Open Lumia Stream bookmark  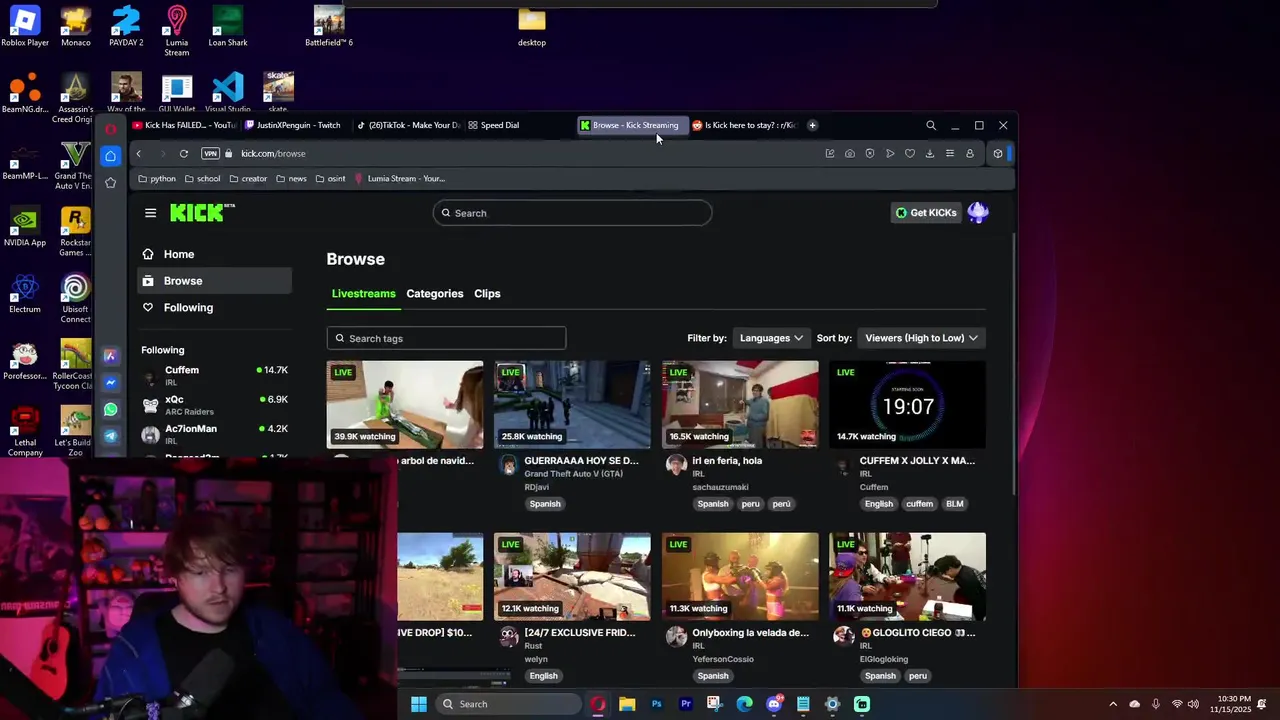tap(400, 179)
